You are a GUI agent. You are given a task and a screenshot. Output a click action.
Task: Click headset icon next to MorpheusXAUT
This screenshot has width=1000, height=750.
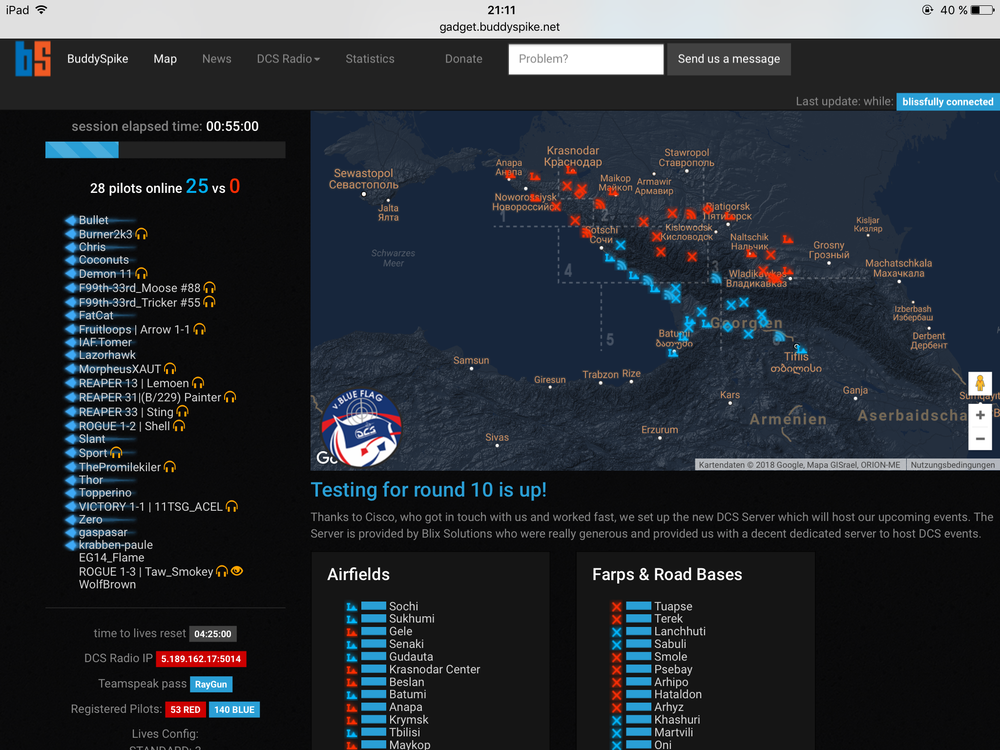(x=170, y=369)
